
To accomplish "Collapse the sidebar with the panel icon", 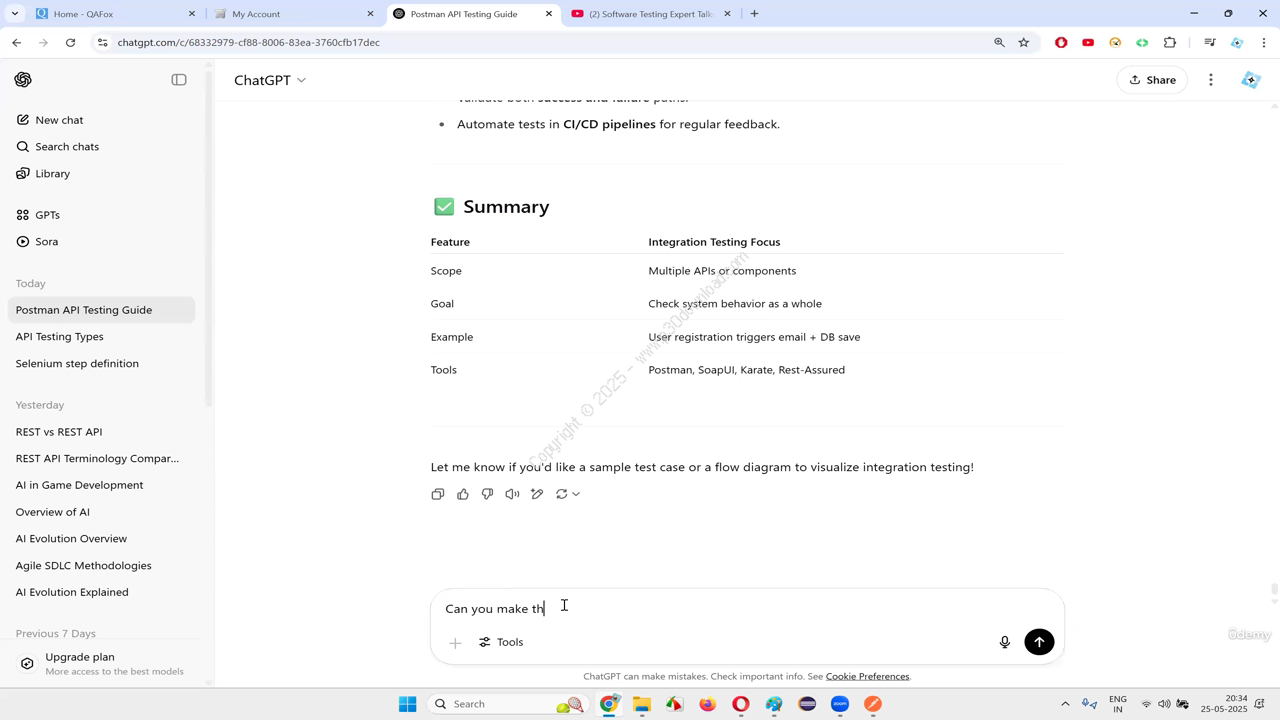I will (x=179, y=80).
